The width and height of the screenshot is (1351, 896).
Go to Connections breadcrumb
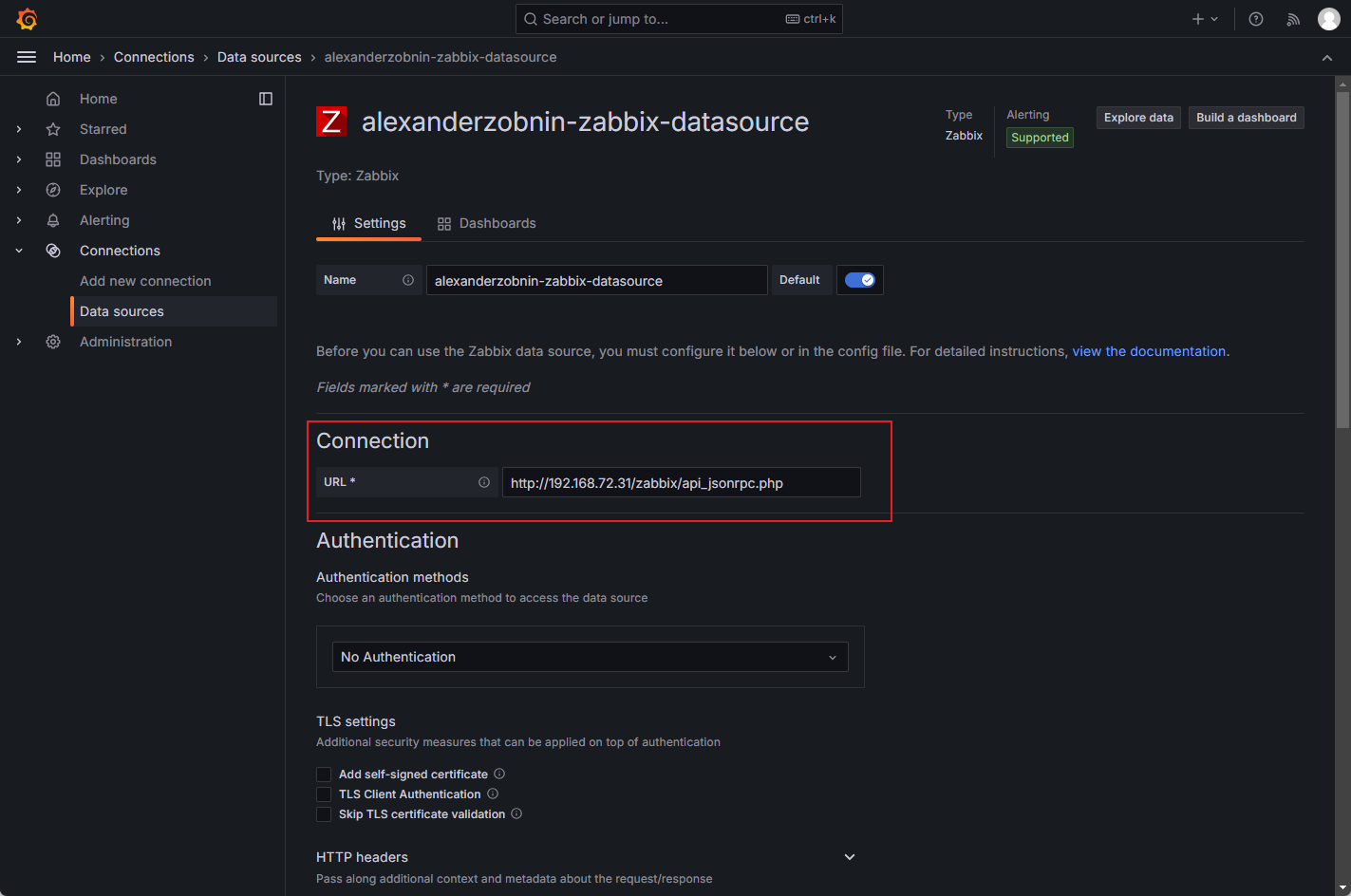click(154, 57)
